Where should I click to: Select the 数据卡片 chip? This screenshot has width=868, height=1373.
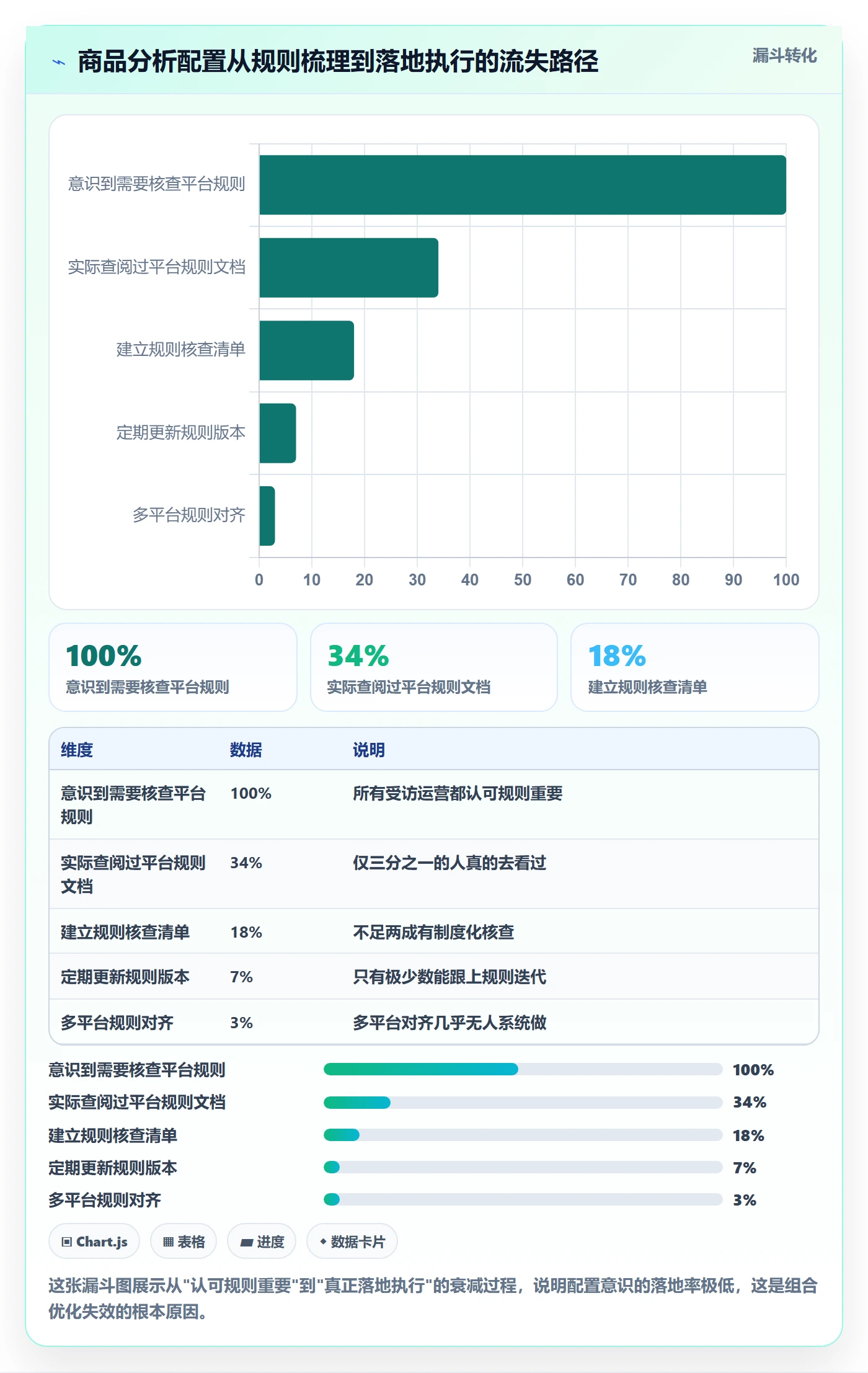point(352,1242)
